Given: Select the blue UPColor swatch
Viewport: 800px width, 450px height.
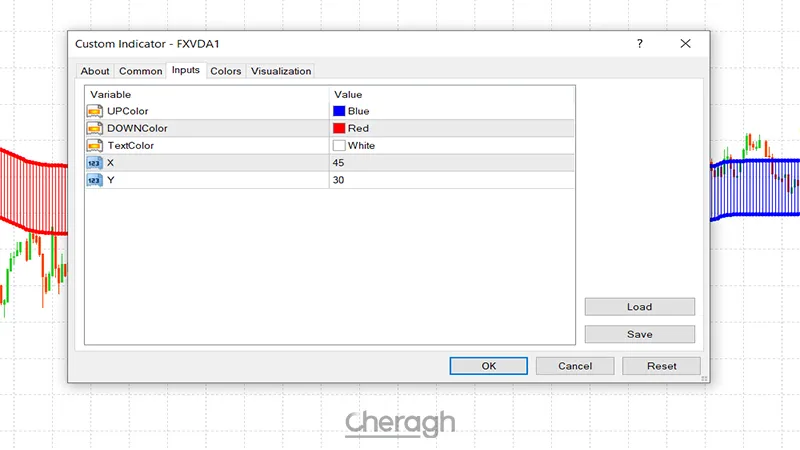Looking at the screenshot, I should [x=339, y=111].
